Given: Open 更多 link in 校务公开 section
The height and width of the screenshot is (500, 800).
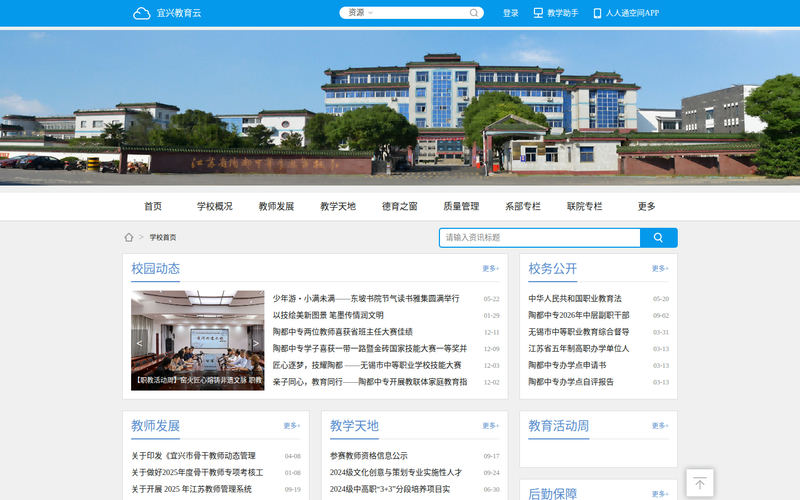Looking at the screenshot, I should pyautogui.click(x=660, y=268).
